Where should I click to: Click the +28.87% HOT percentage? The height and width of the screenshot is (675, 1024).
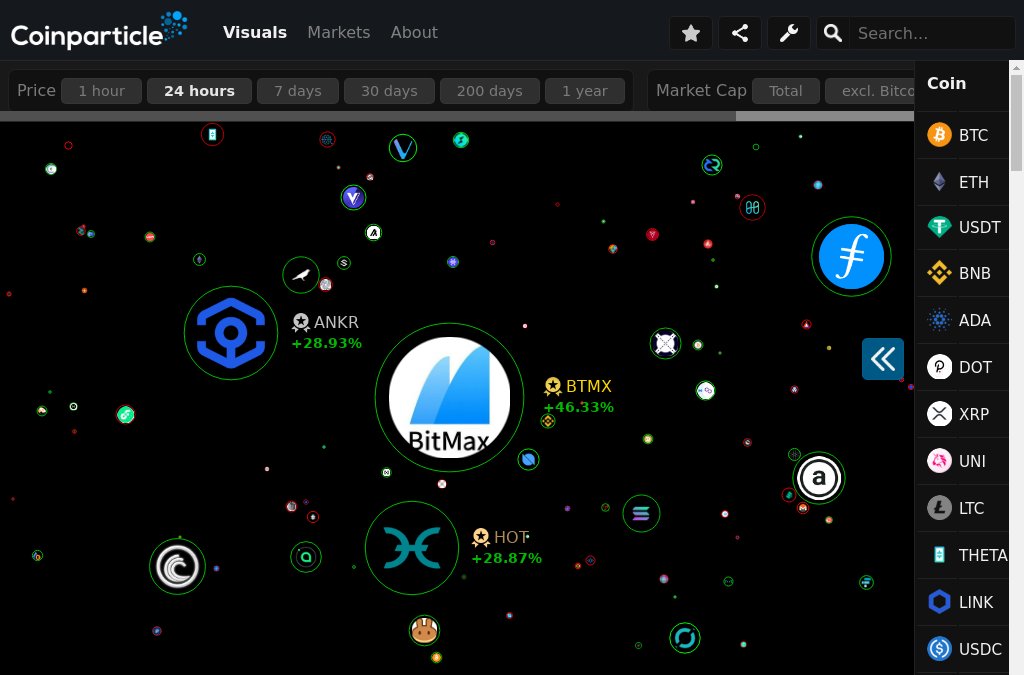507,558
